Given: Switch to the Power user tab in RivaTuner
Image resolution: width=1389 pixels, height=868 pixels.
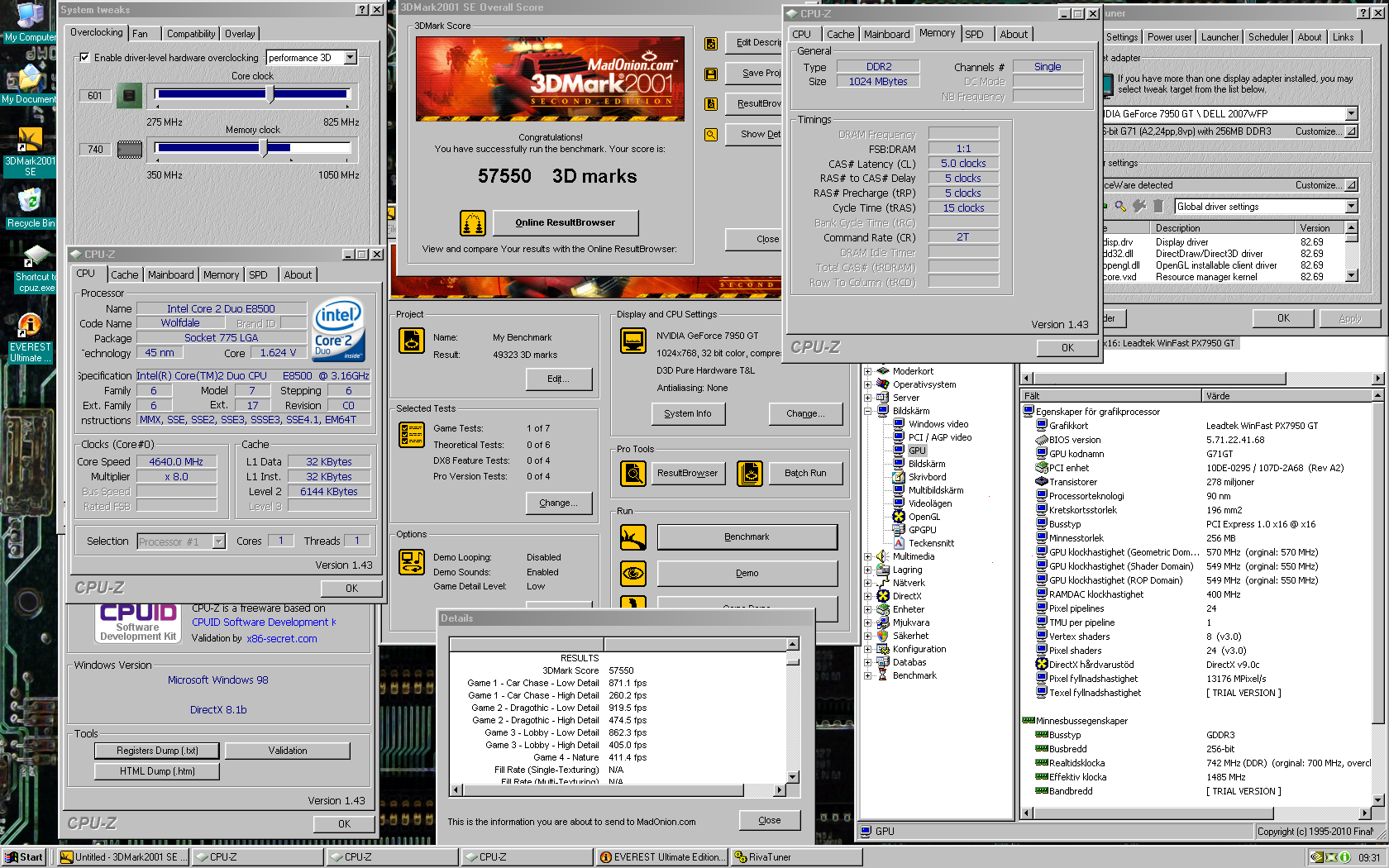Looking at the screenshot, I should point(1169,37).
